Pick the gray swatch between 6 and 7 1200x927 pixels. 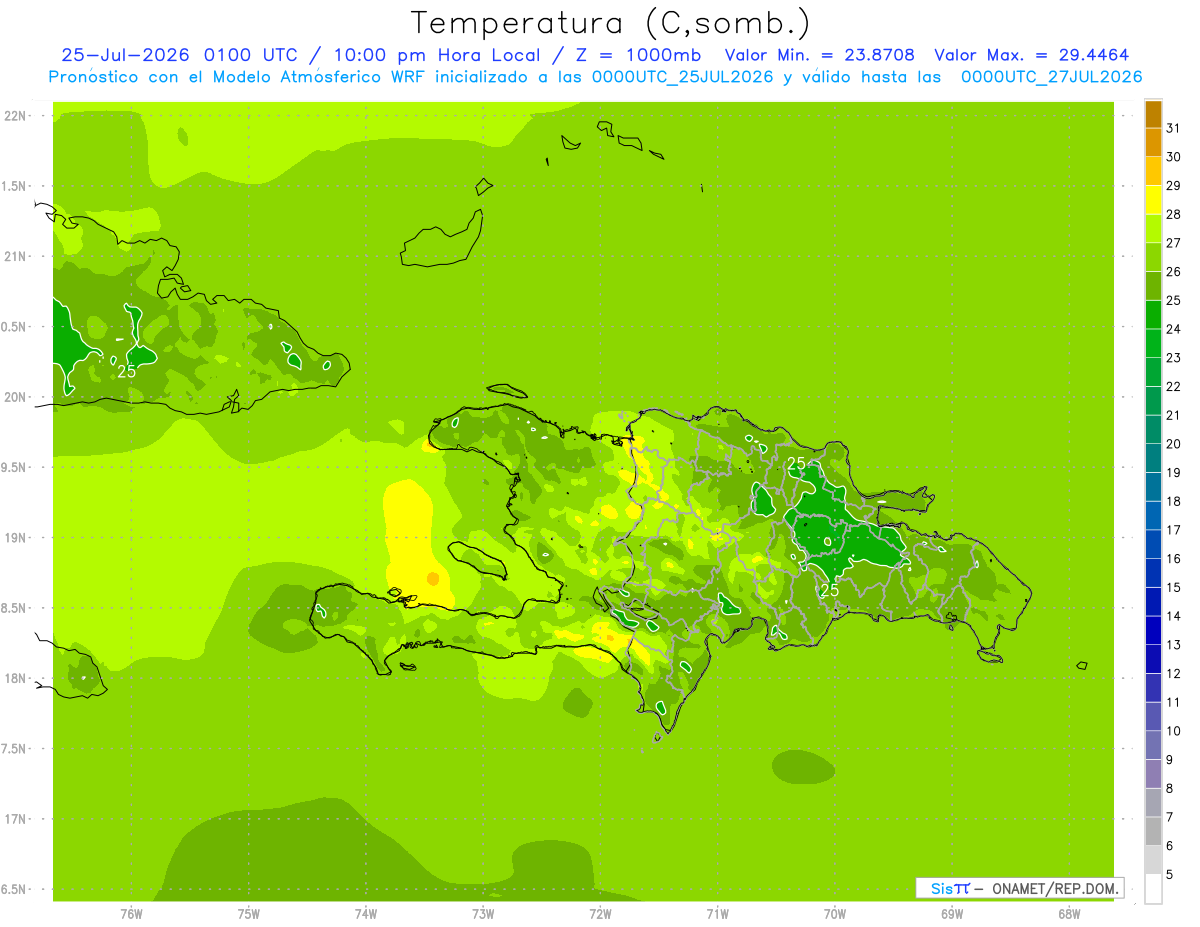1153,832
